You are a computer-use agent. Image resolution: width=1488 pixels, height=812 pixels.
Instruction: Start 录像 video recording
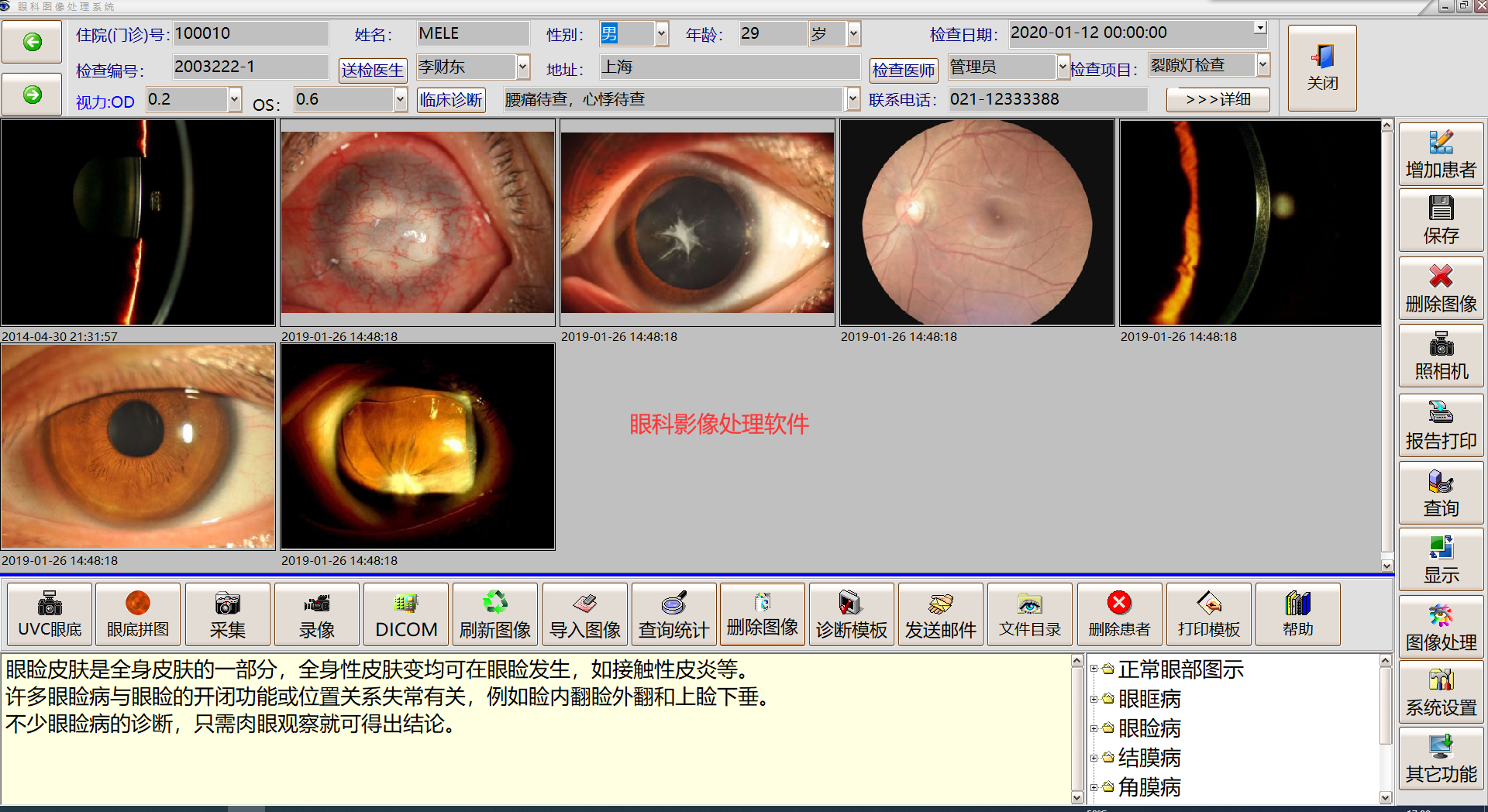click(x=316, y=614)
